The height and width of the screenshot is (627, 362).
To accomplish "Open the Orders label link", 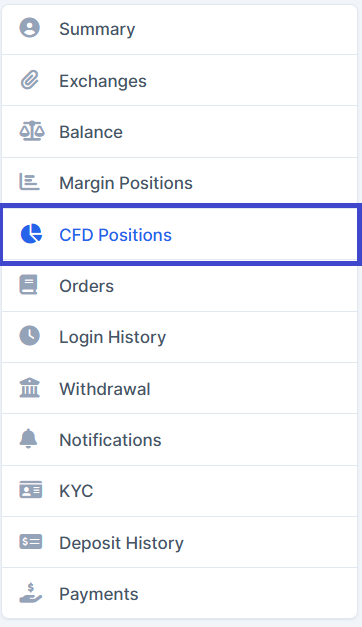I will 86,286.
